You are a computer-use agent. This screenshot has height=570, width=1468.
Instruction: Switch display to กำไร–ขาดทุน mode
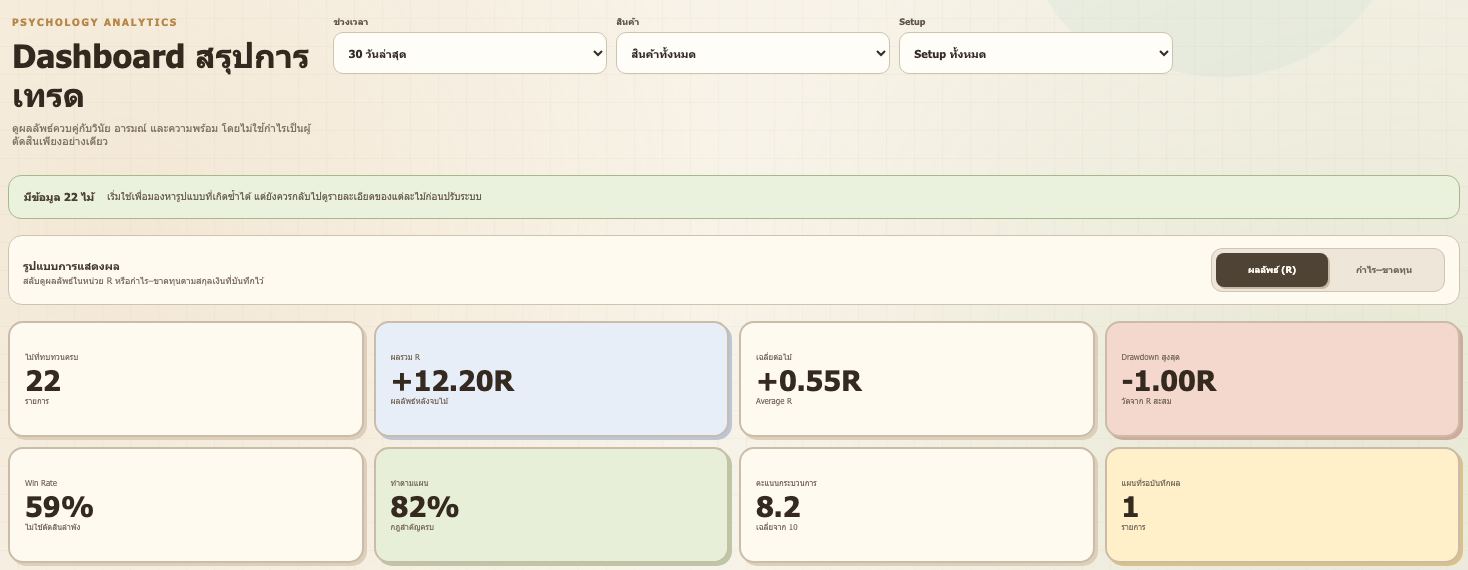pyautogui.click(x=1384, y=270)
